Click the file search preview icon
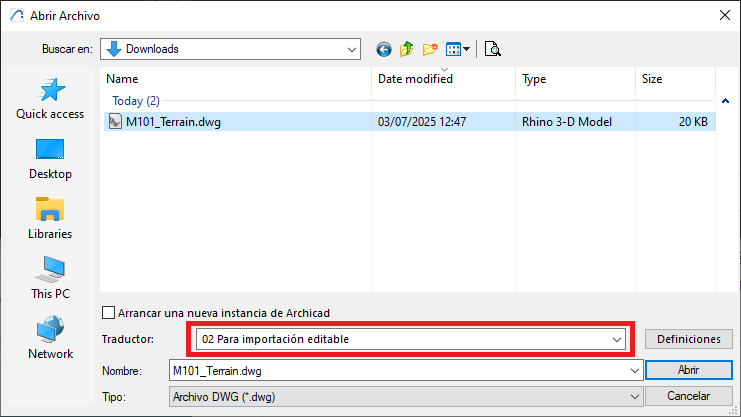The width and height of the screenshot is (741, 417). click(x=492, y=48)
